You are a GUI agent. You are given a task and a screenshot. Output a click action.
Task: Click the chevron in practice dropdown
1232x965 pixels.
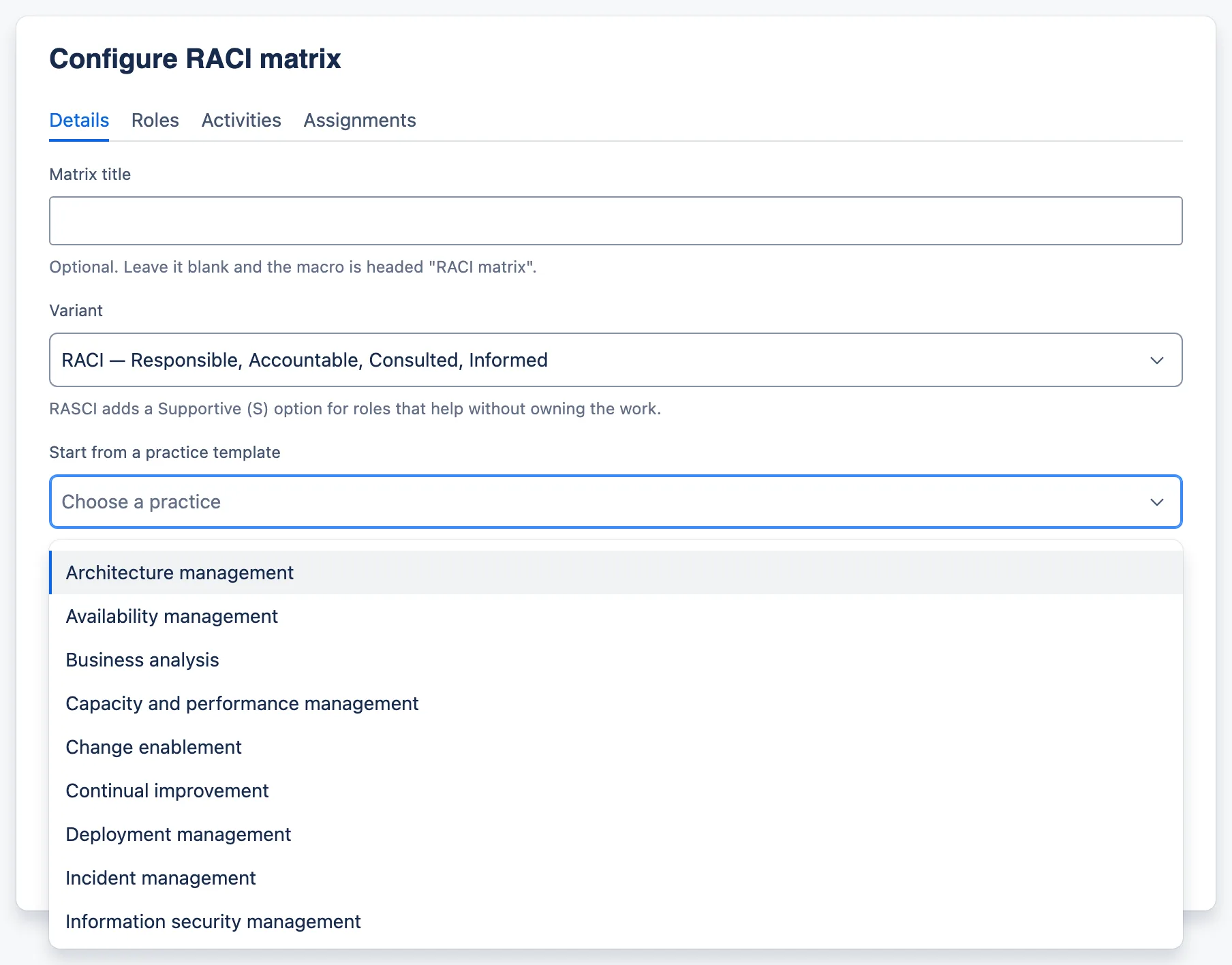[1157, 502]
